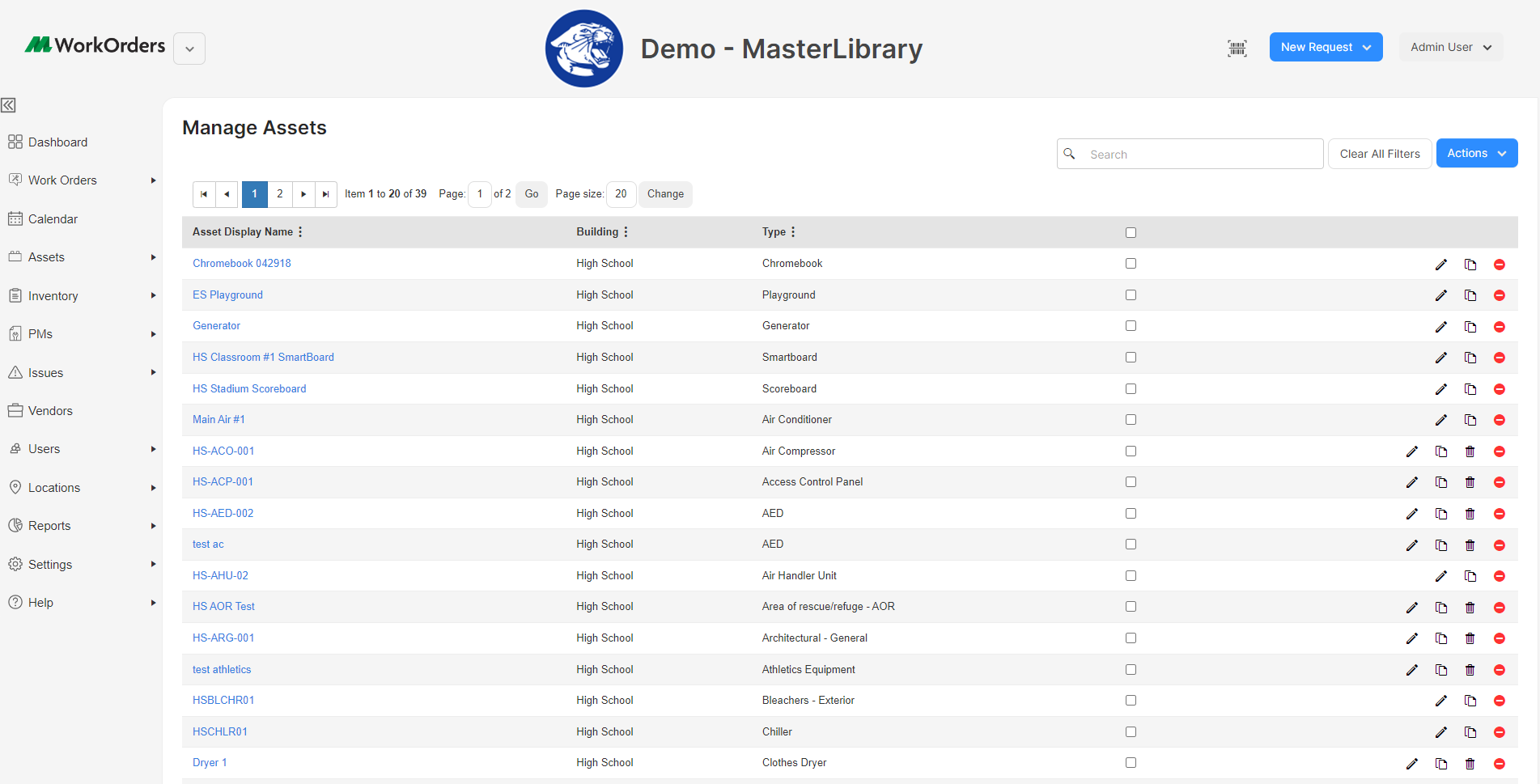
Task: Copy the HS-AED-002 asset
Action: 1440,514
